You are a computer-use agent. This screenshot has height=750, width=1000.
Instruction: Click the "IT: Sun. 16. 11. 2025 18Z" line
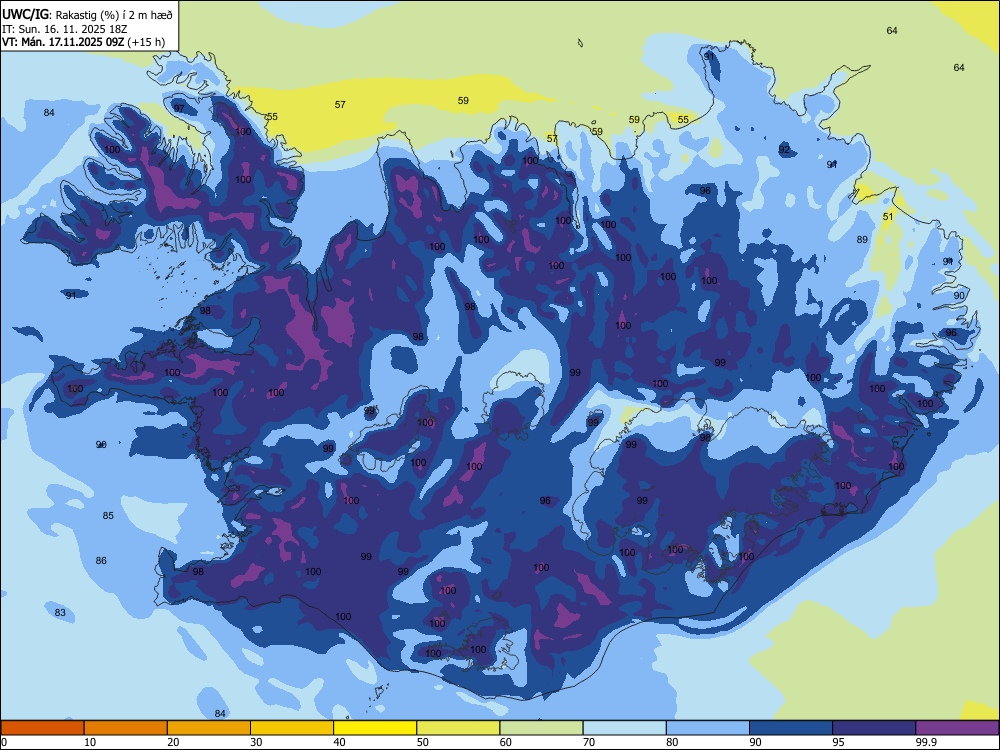[64, 29]
